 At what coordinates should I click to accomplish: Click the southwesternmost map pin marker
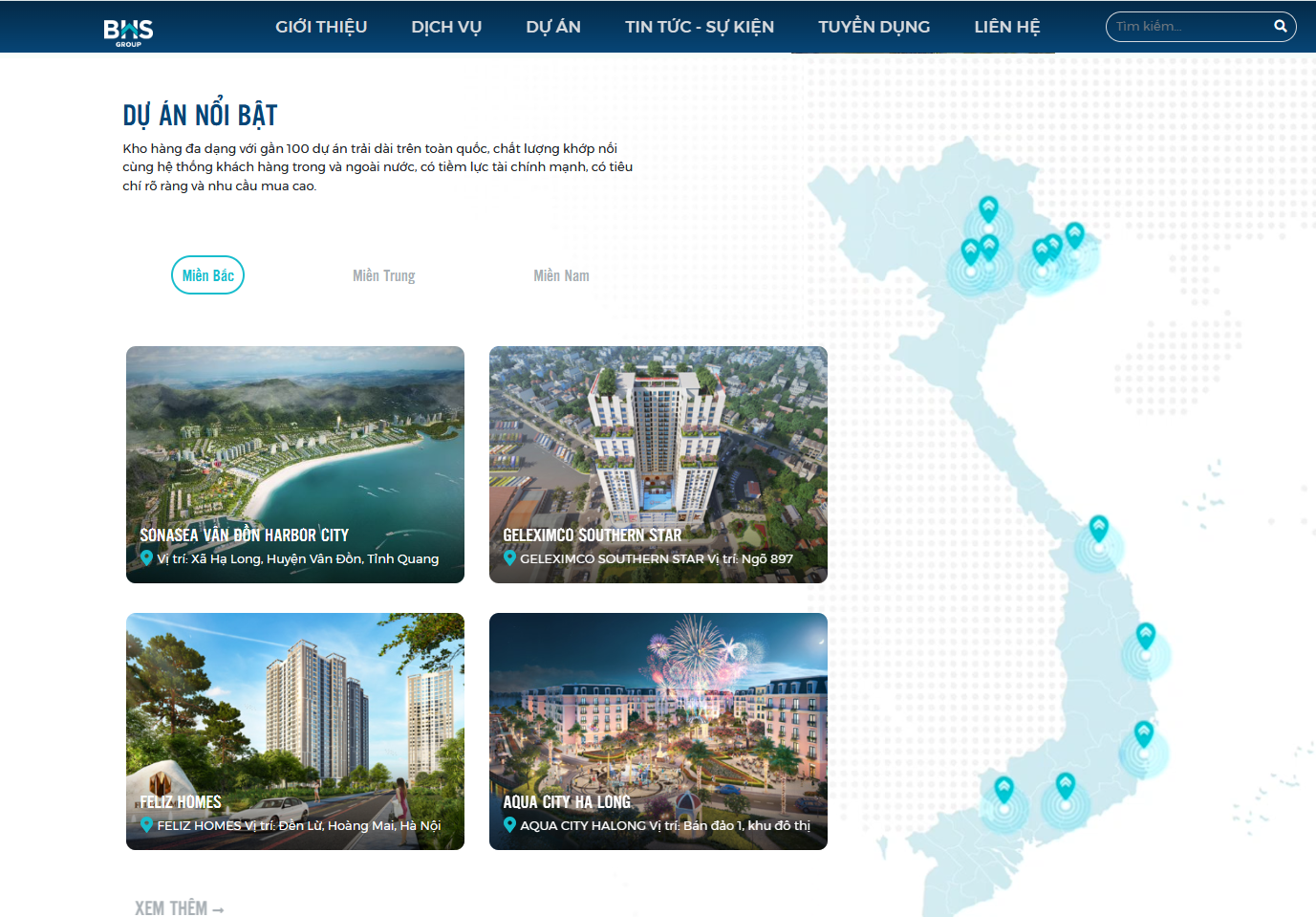tap(1003, 789)
